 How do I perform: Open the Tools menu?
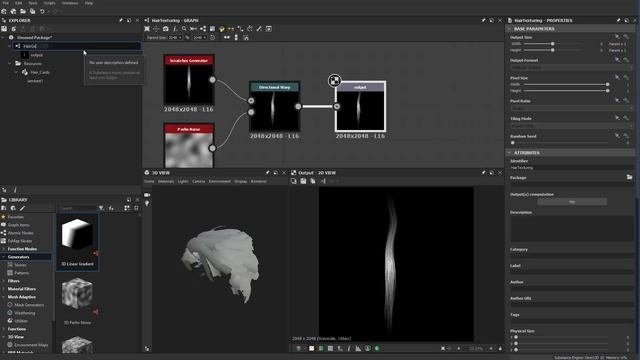point(33,3)
